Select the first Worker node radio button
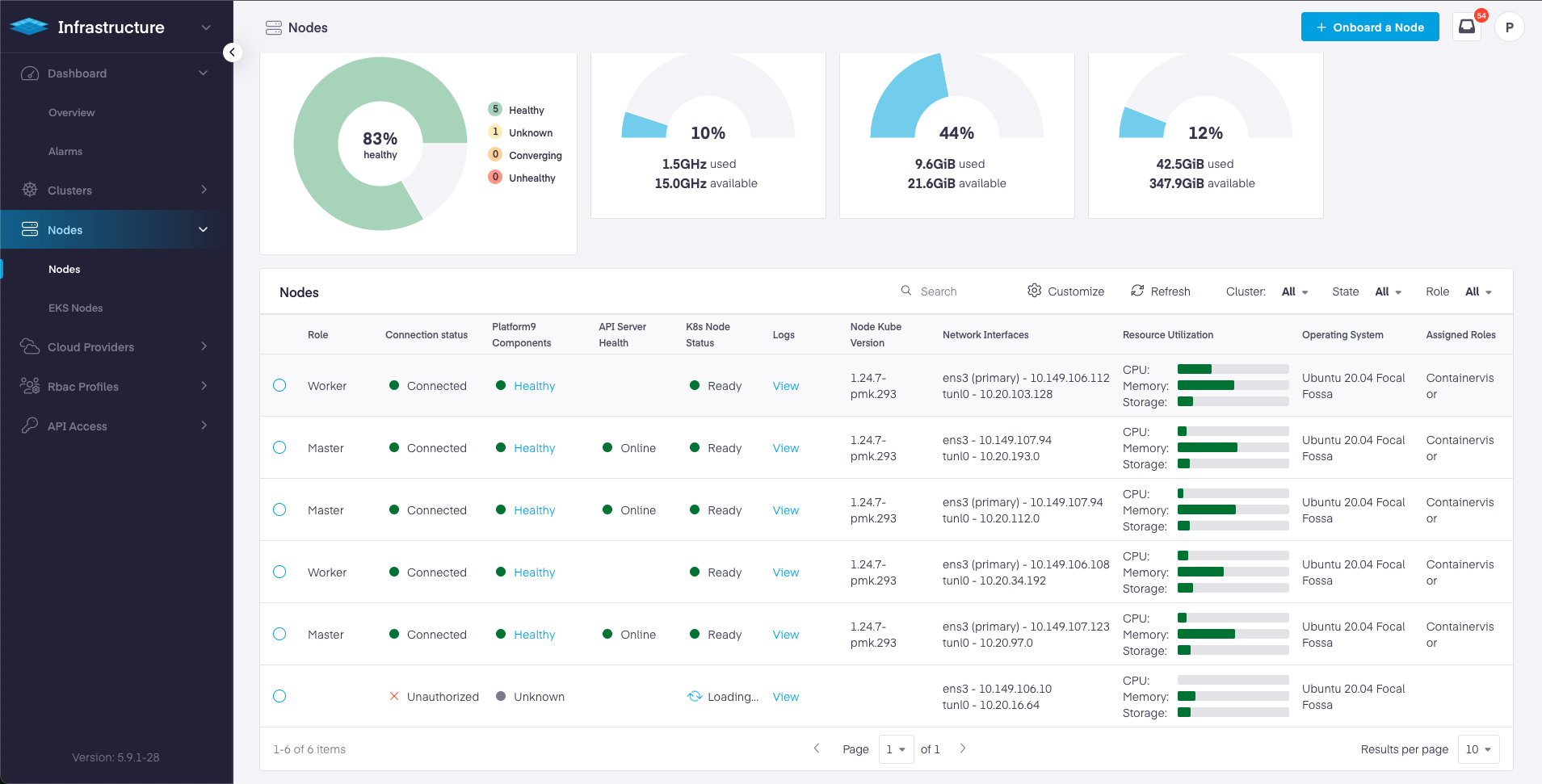 point(279,385)
